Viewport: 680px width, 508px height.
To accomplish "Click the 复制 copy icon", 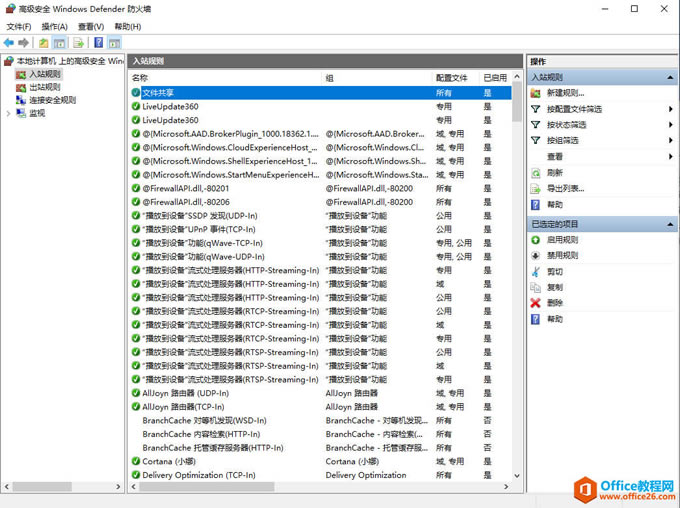I will pyautogui.click(x=536, y=287).
